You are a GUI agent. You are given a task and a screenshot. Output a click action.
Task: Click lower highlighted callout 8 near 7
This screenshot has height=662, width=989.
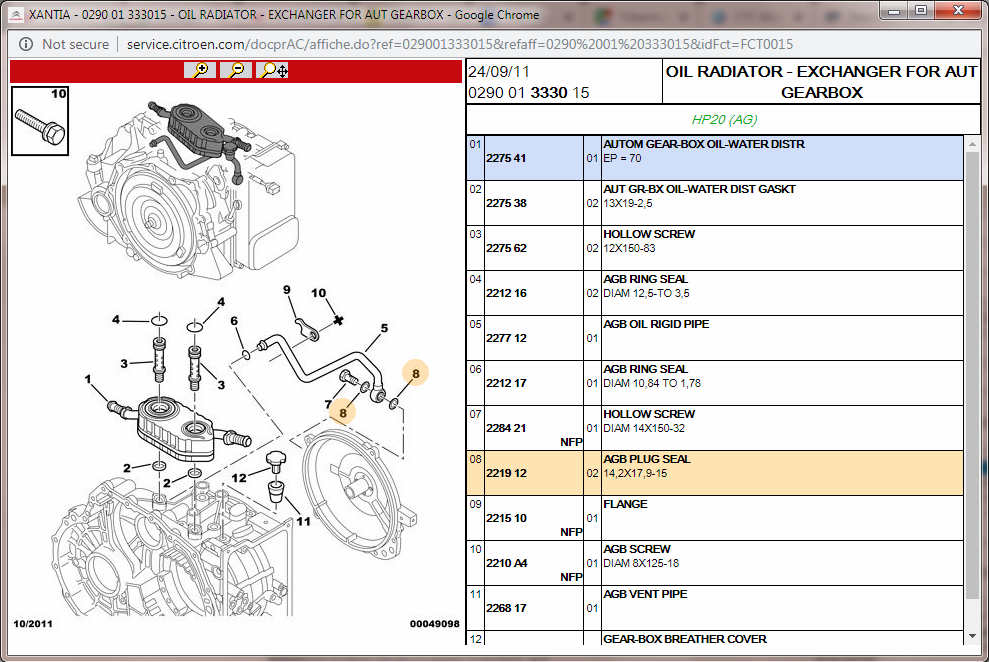[342, 413]
